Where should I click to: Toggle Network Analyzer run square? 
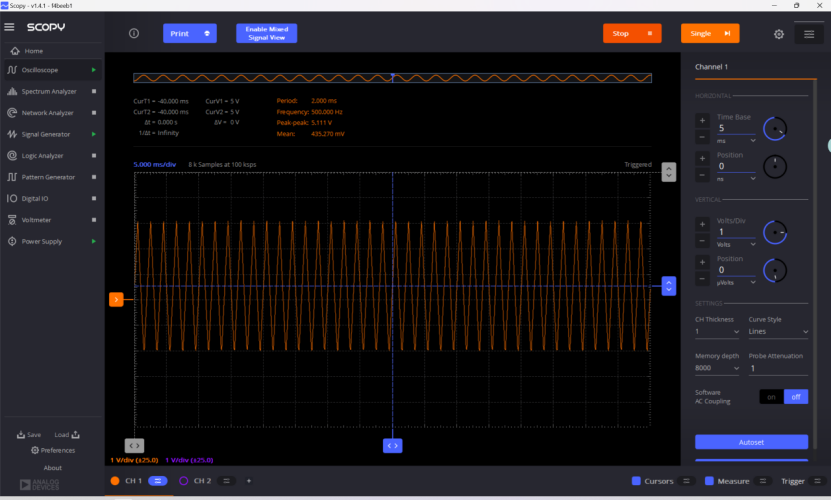point(94,113)
